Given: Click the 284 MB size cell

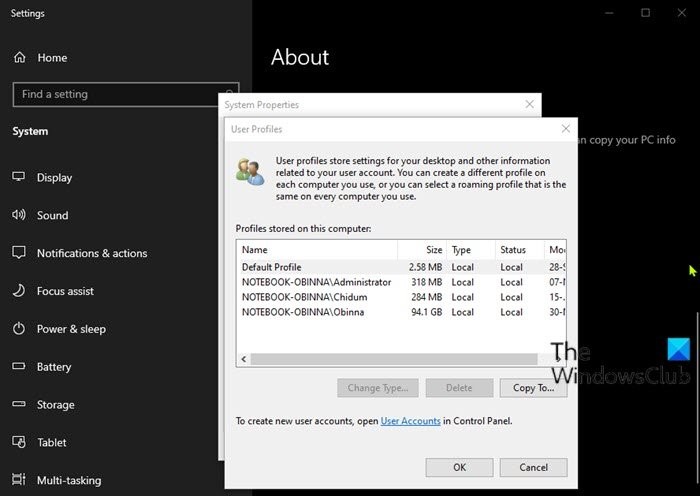Looking at the screenshot, I should 427,297.
